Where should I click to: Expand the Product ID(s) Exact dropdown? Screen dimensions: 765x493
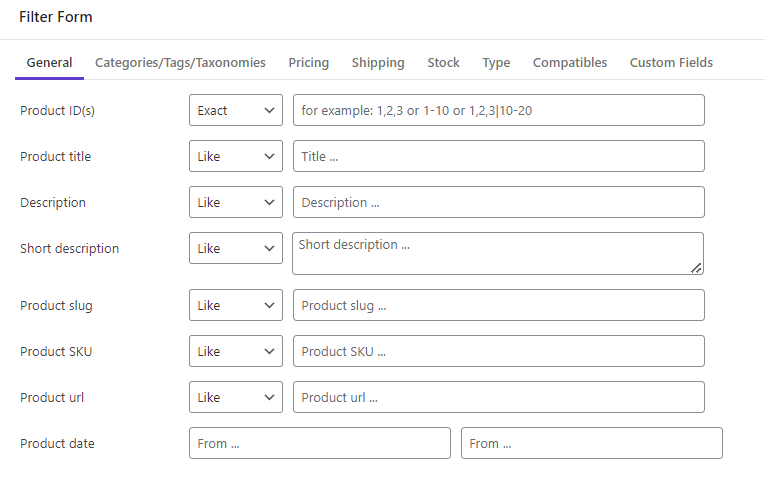coord(236,110)
